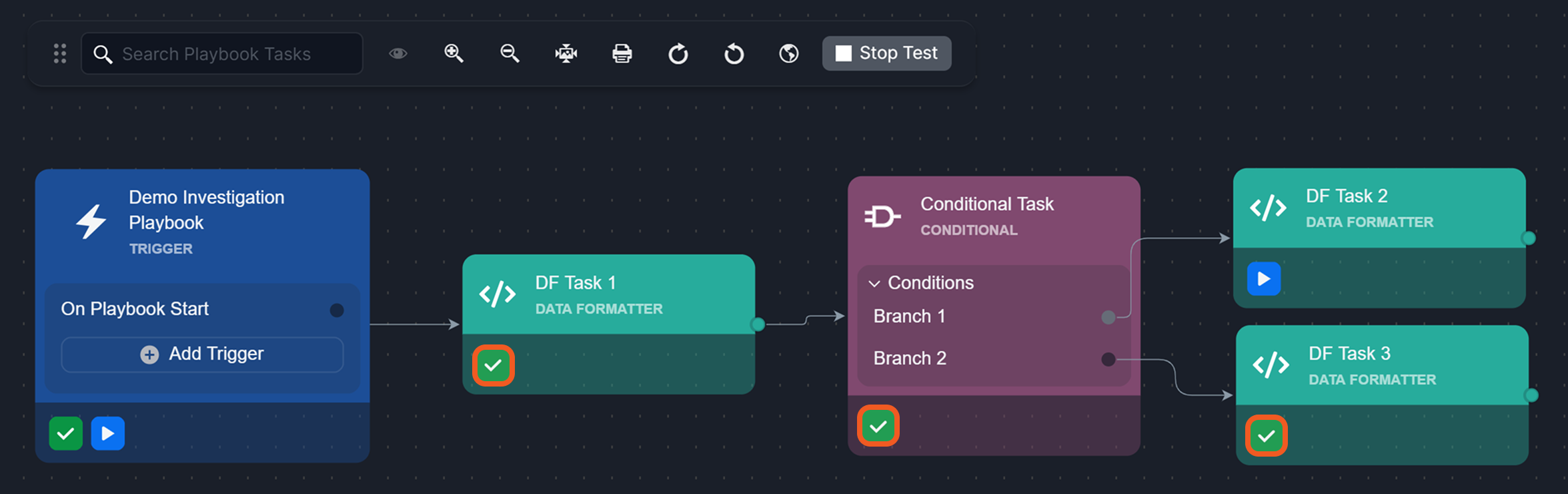Click green checkmark on DF Task 3
Viewport: 1568px width, 494px height.
click(1266, 436)
